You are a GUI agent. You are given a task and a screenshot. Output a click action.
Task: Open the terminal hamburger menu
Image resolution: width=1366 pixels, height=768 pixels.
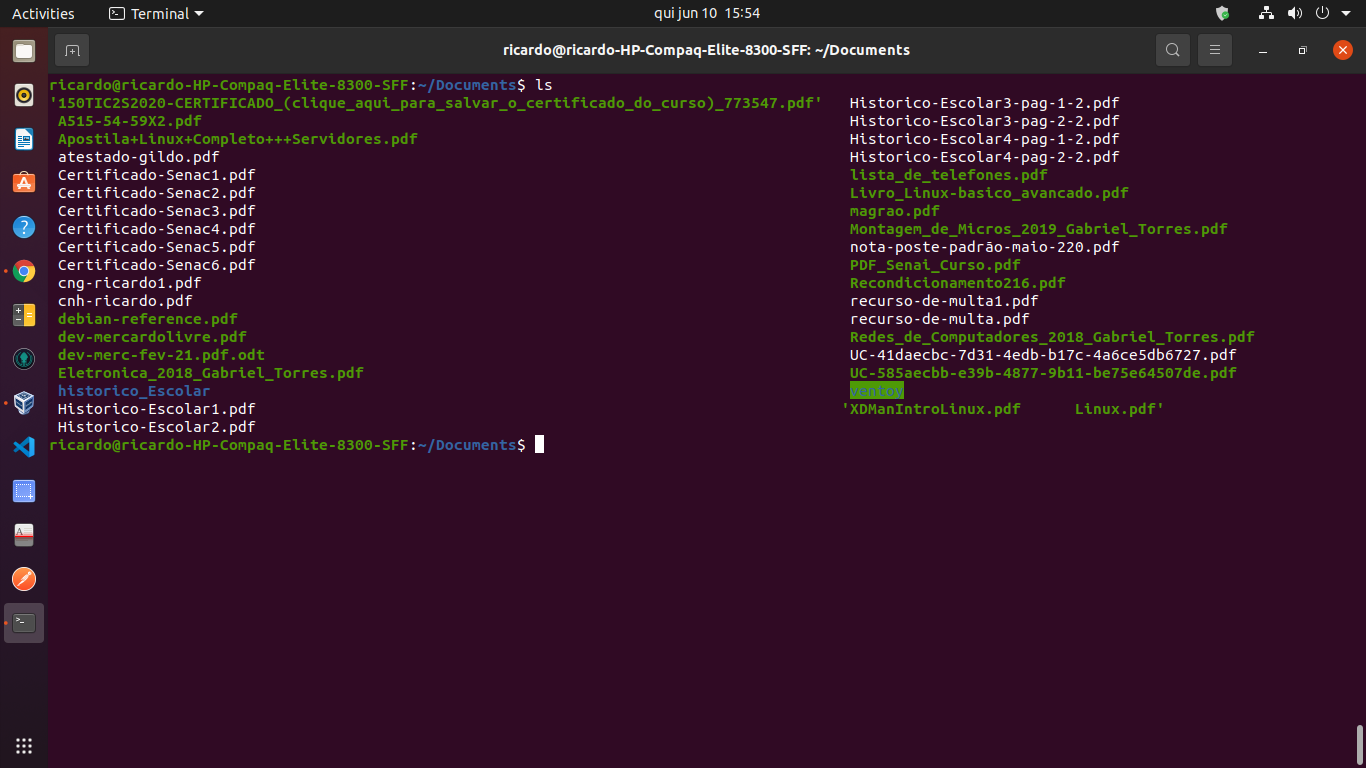tap(1215, 50)
